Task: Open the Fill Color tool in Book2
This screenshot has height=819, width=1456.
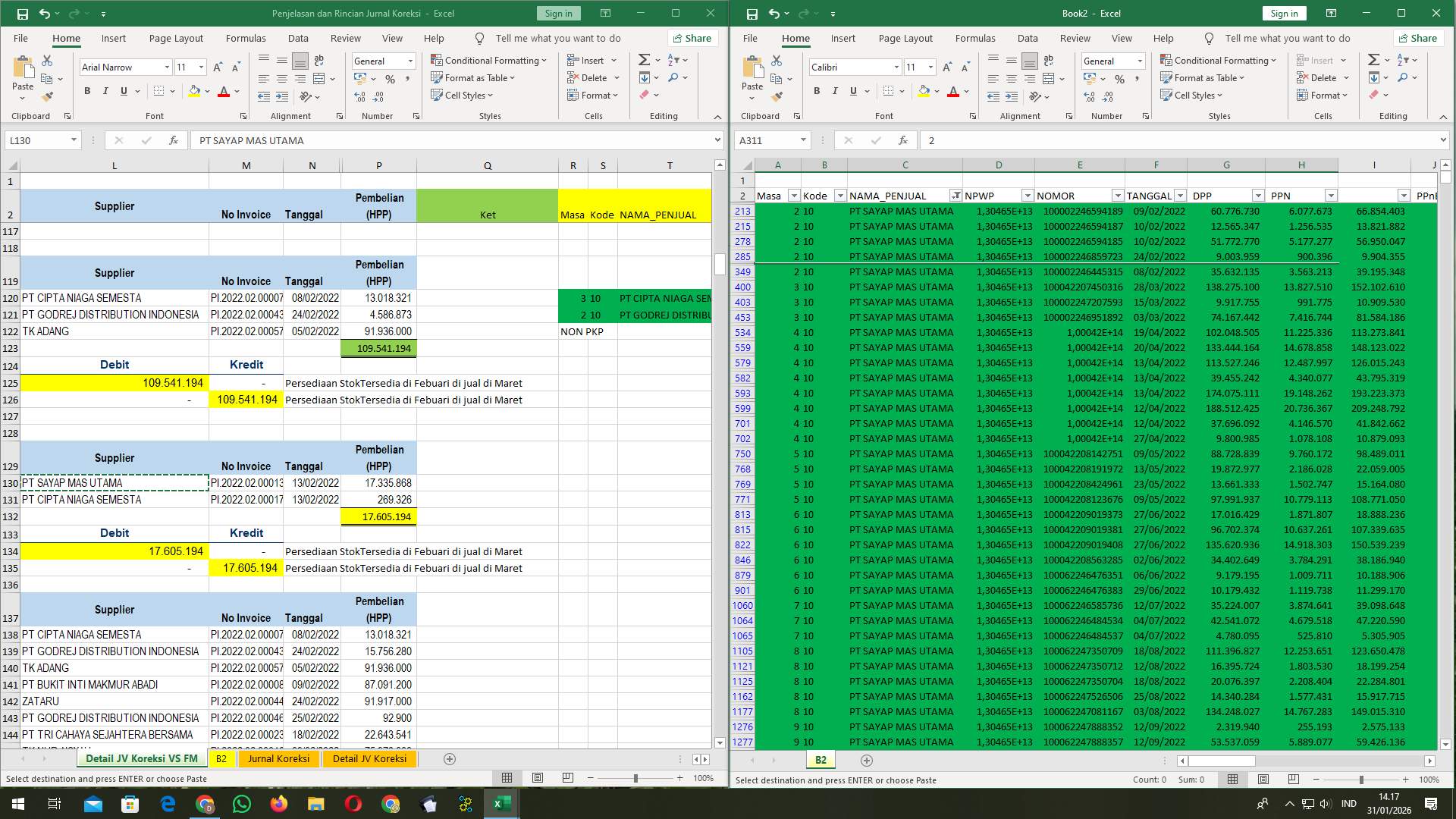Action: [x=924, y=91]
